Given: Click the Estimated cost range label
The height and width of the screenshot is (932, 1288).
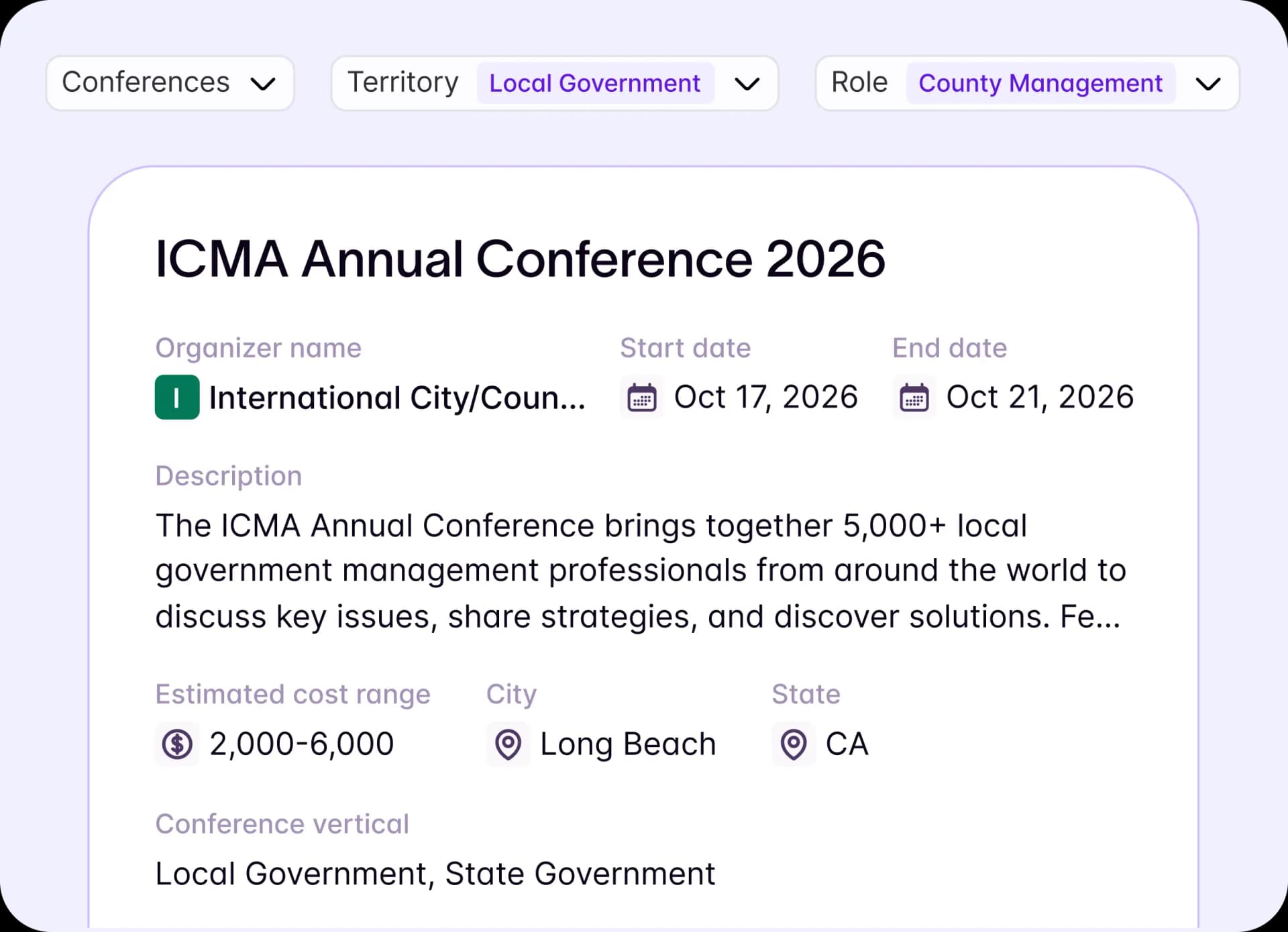Looking at the screenshot, I should (x=292, y=695).
